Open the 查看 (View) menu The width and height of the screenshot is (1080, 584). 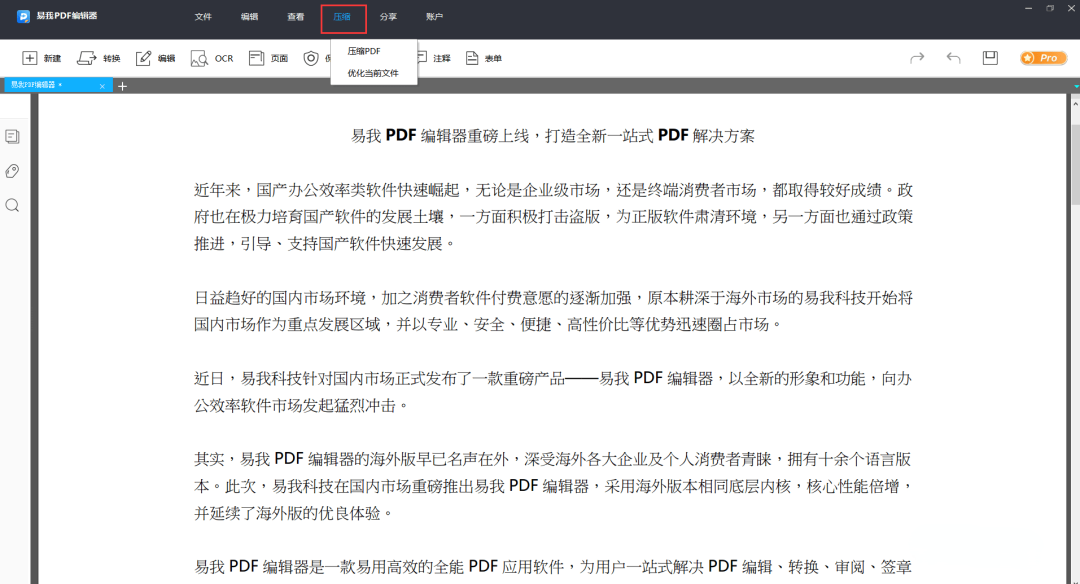click(295, 17)
